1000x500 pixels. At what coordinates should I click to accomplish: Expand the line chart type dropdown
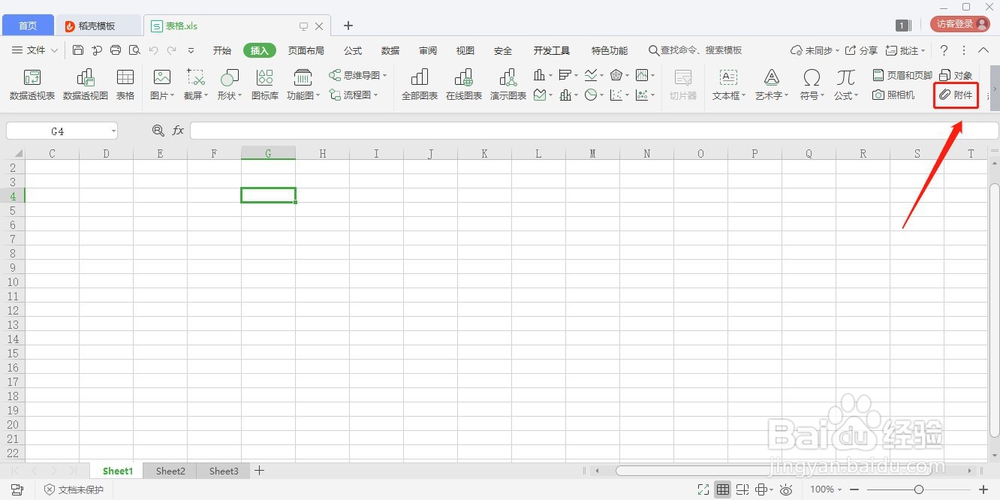click(x=602, y=75)
